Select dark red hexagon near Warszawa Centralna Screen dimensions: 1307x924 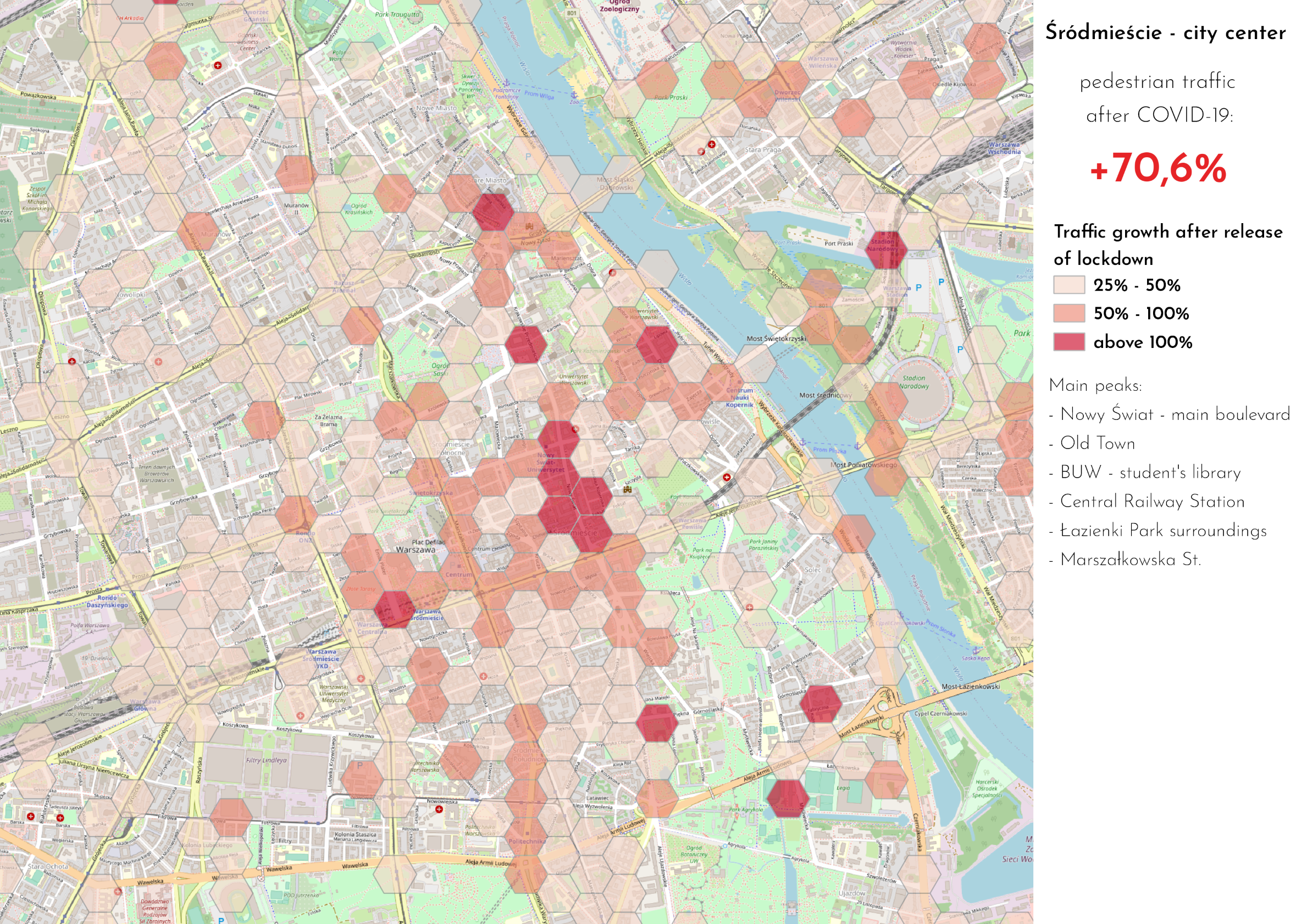(x=395, y=609)
